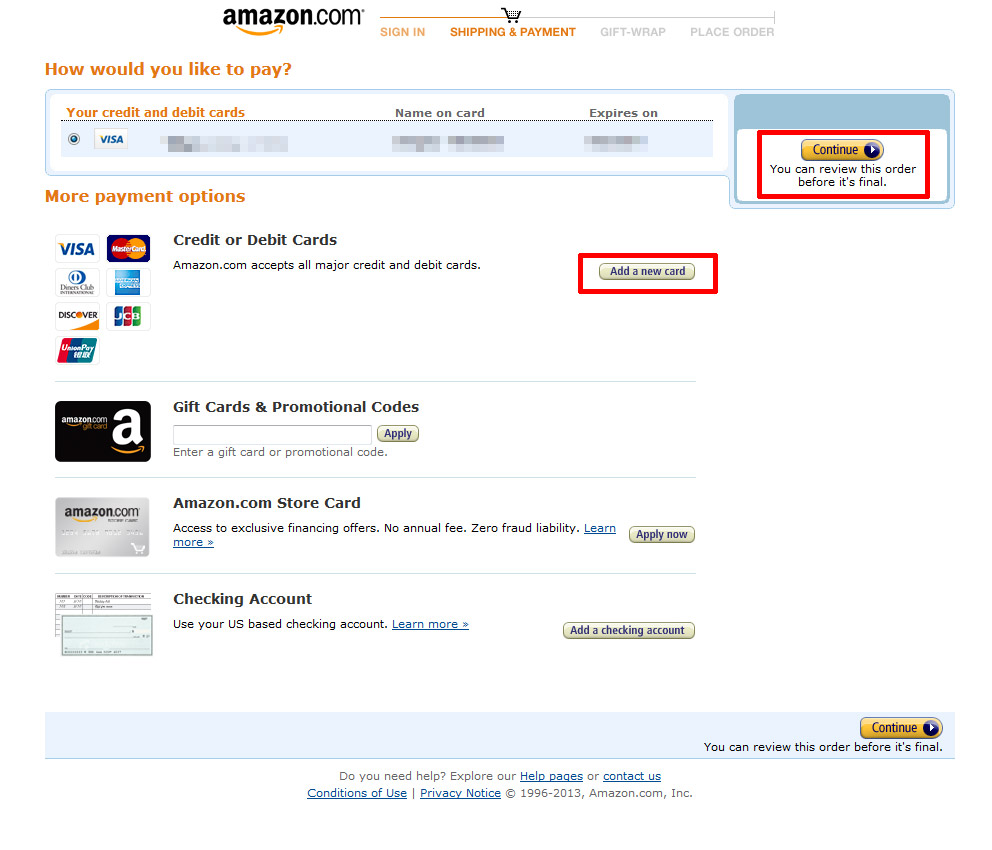Click the JCB card logo
This screenshot has width=992, height=850.
[x=128, y=316]
